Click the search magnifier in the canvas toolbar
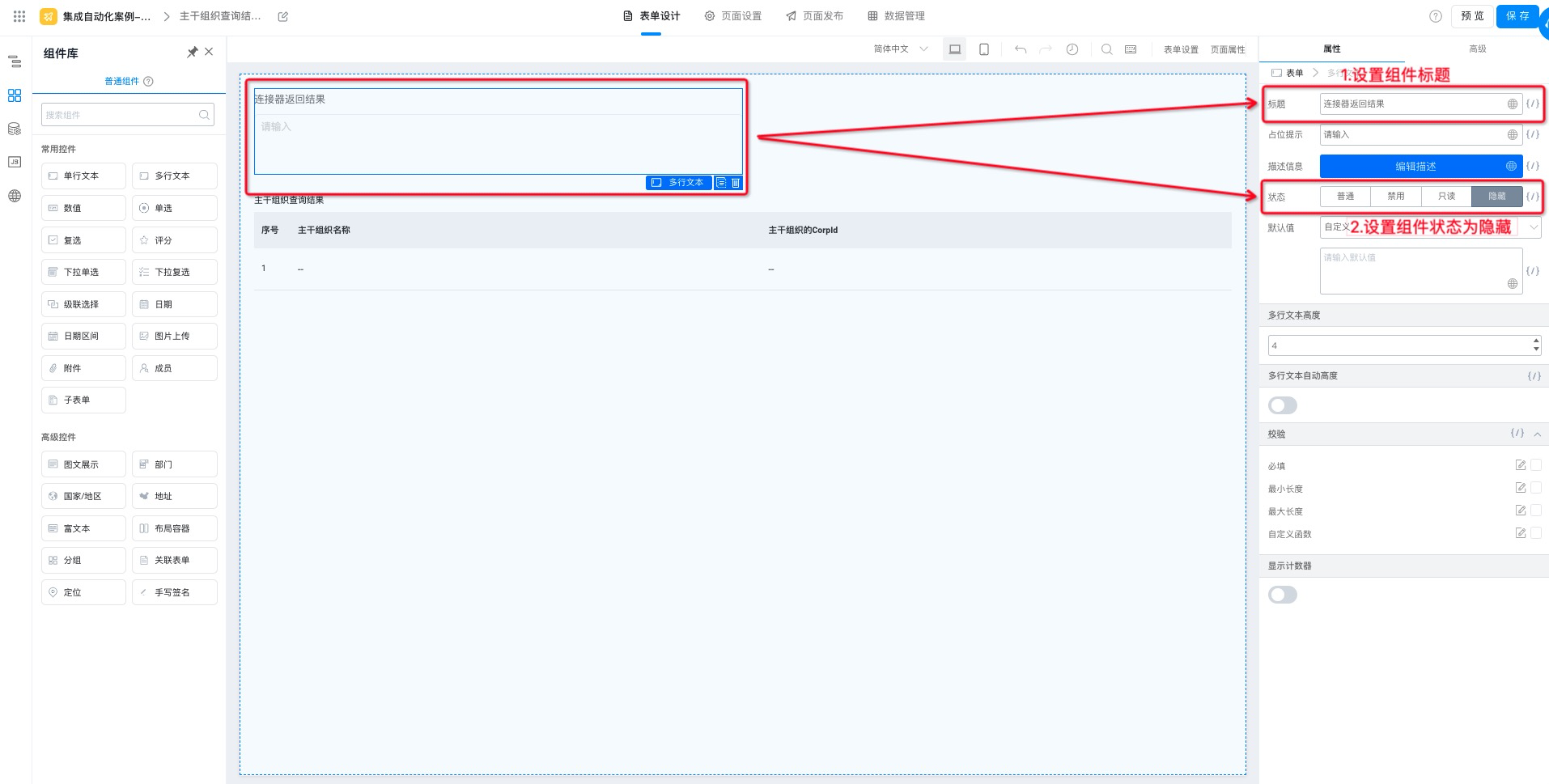Image resolution: width=1549 pixels, height=784 pixels. coord(1106,49)
